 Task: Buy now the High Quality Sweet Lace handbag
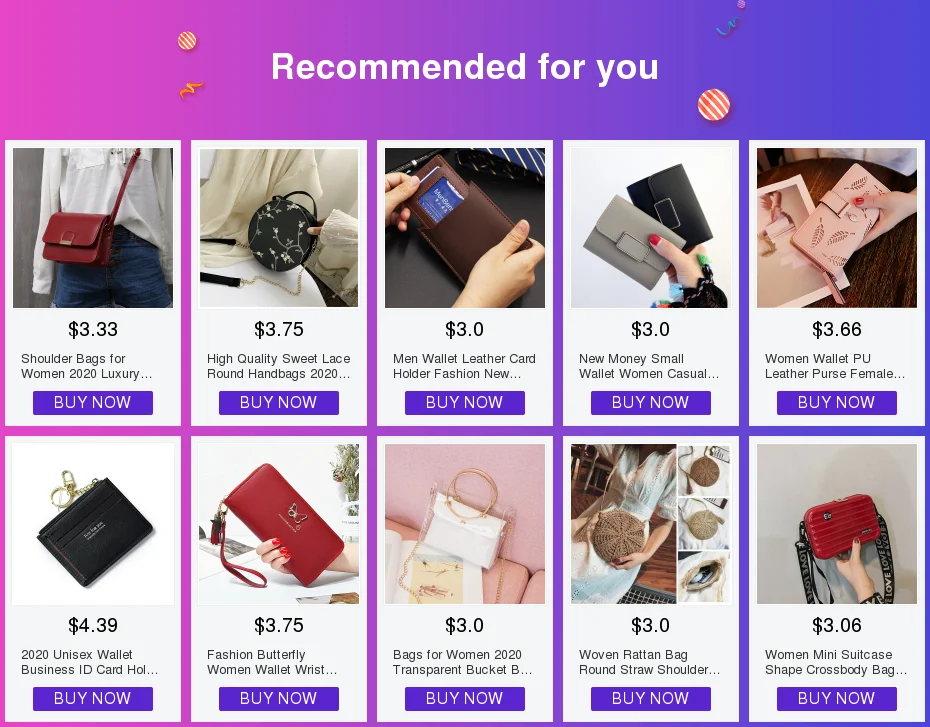tap(279, 403)
